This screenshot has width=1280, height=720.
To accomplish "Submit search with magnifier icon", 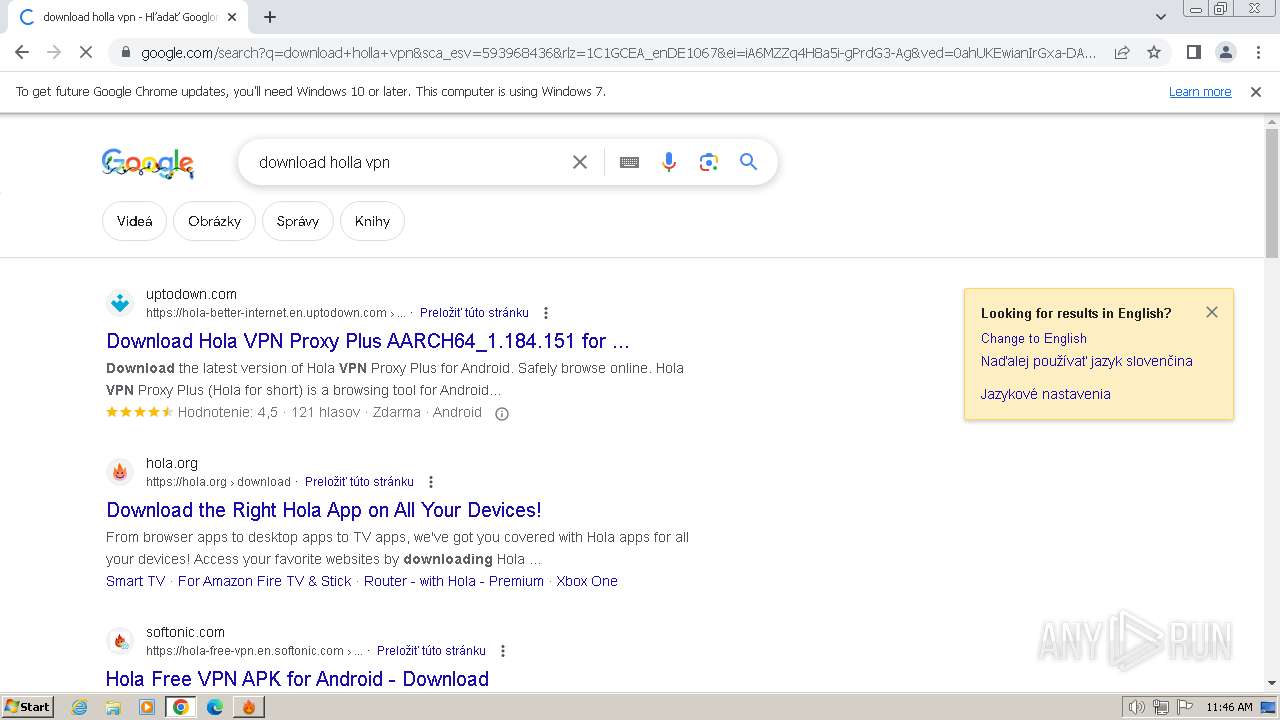I will (748, 162).
